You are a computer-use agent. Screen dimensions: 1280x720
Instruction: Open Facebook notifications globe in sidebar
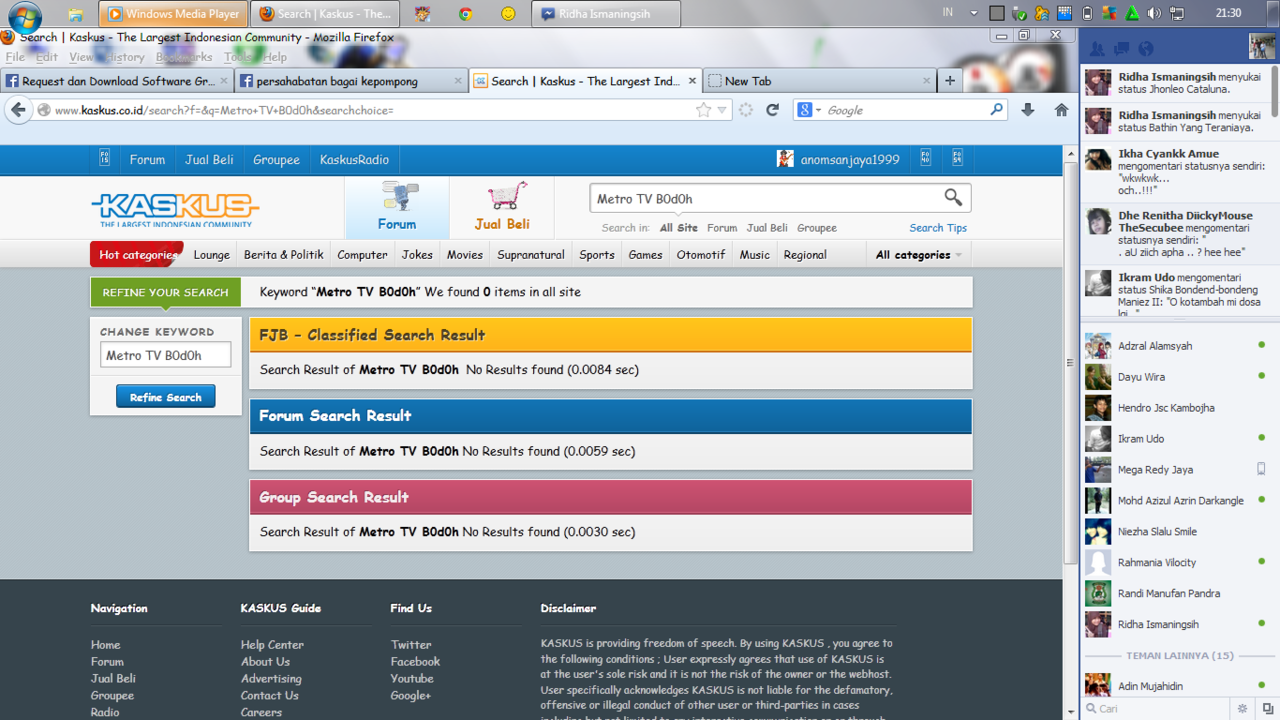[x=1146, y=49]
